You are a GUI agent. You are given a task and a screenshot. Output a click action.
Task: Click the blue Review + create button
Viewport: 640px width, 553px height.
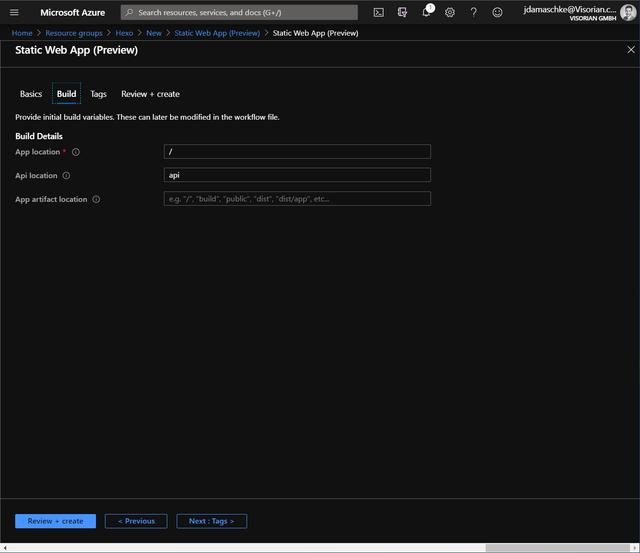56,521
